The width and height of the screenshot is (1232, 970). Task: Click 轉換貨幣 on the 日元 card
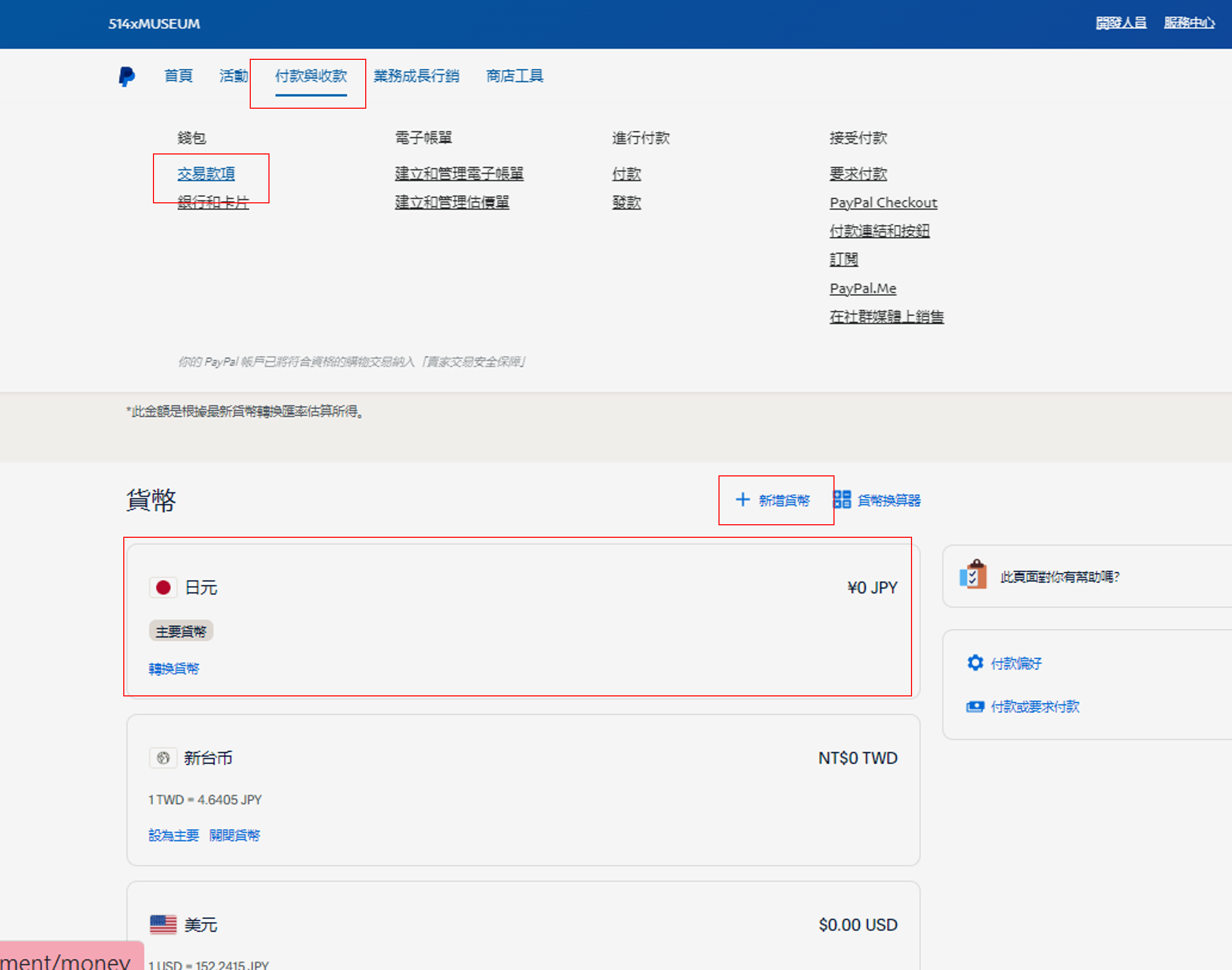(x=174, y=668)
